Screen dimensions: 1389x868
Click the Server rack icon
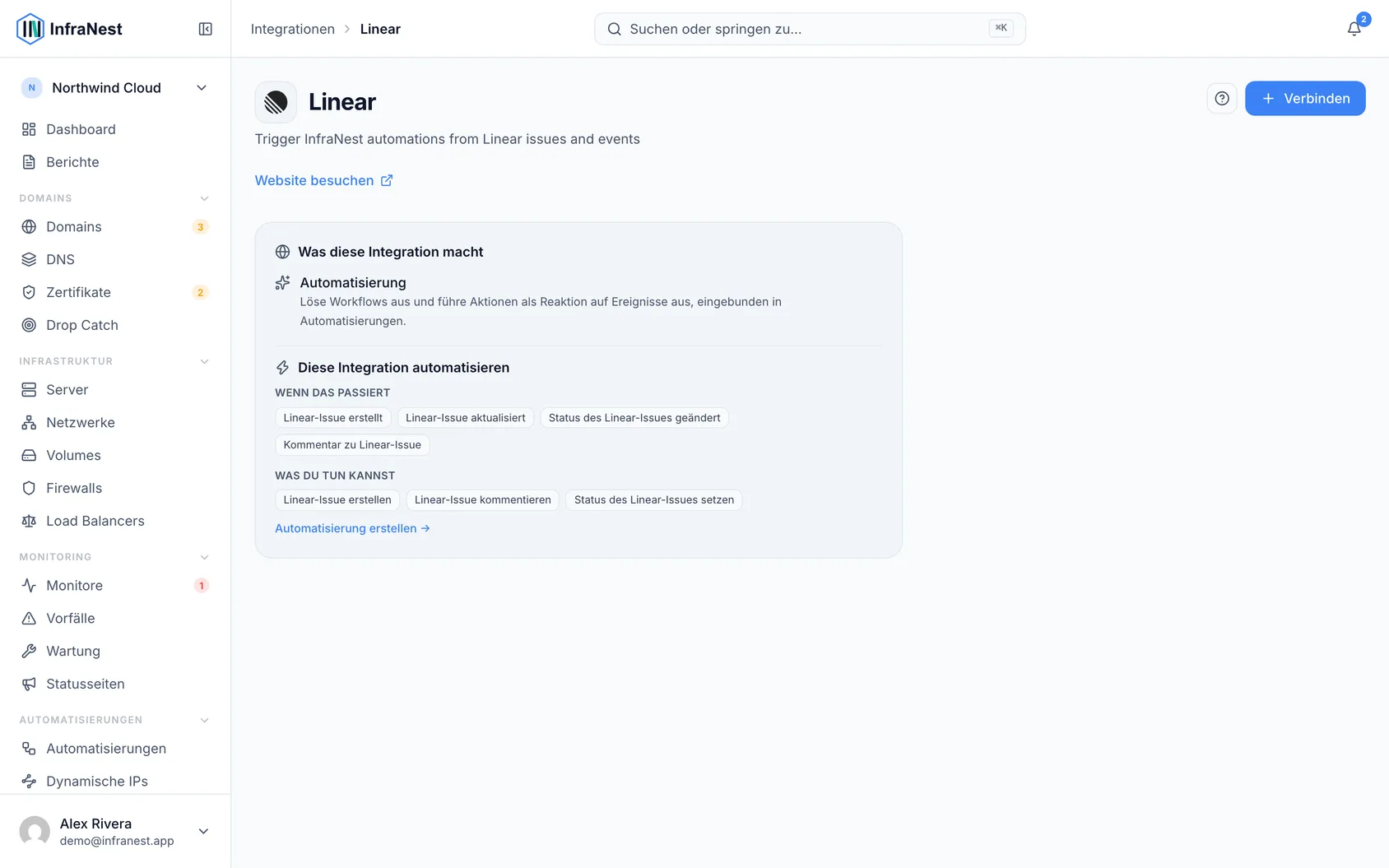click(29, 389)
